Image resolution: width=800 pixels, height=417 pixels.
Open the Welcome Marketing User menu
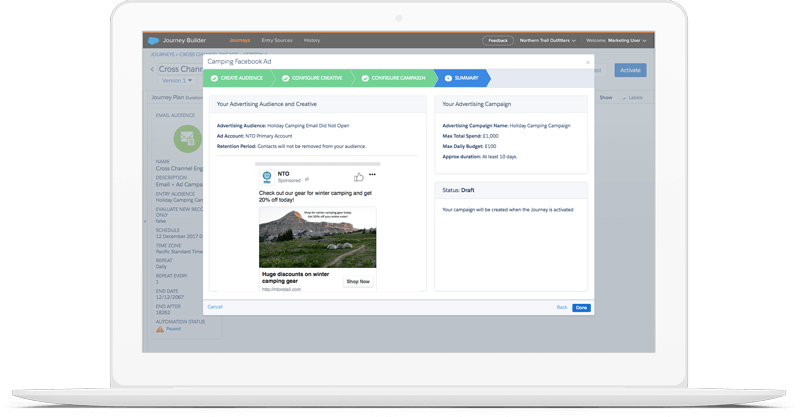point(613,40)
